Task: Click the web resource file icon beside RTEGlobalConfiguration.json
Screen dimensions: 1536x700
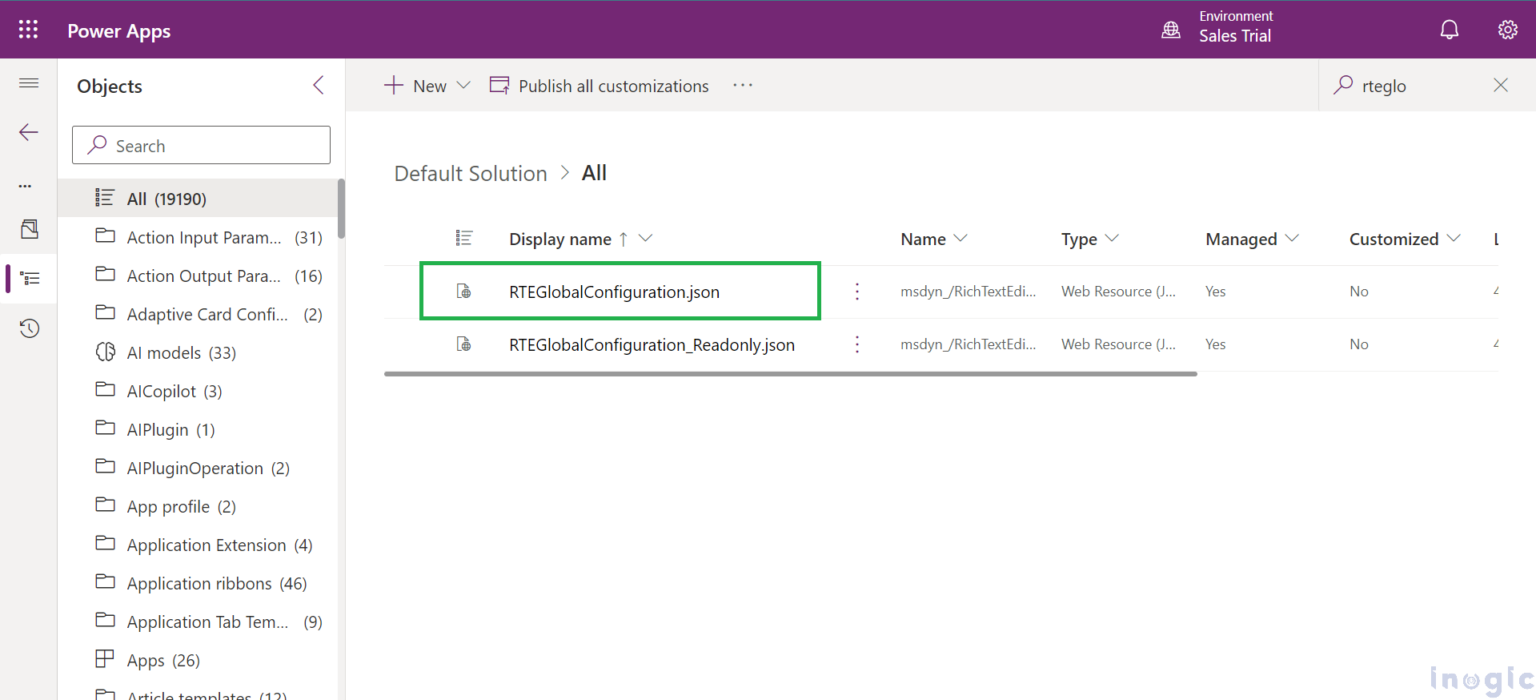Action: click(x=463, y=291)
